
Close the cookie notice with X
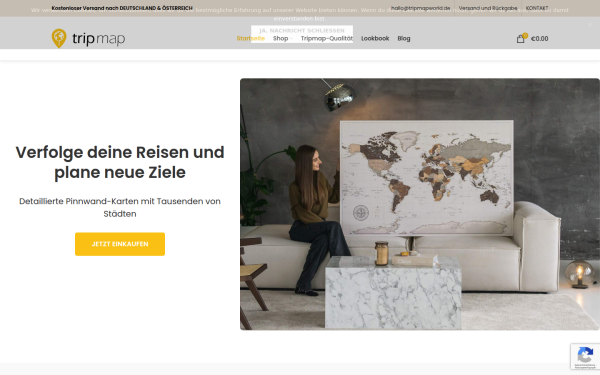tap(590, 24)
